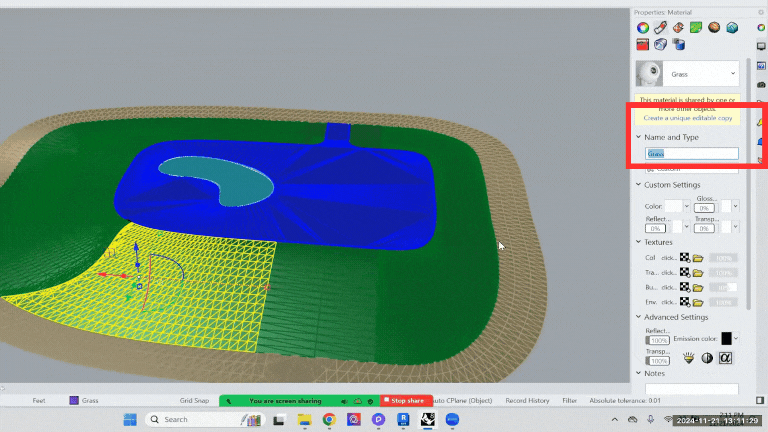768x432 pixels.
Task: Click the blue cylinder properties icon
Action: 678,45
